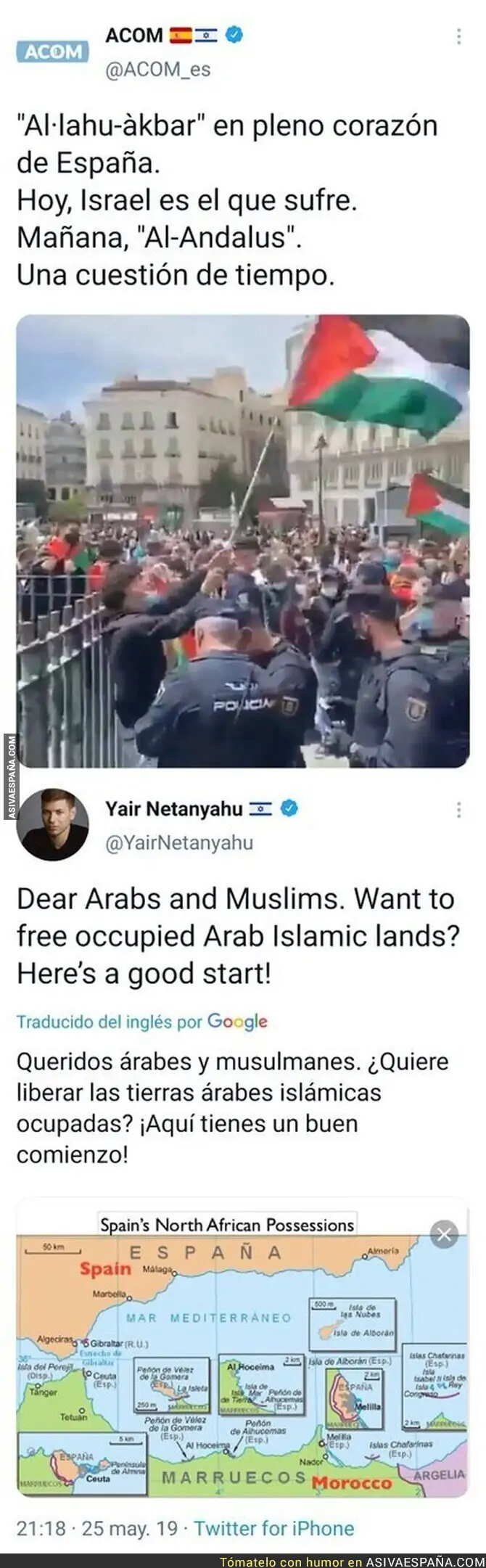Screen dimensions: 486x1568
Task: Play the Palestine flag protest video
Action: (x=243, y=541)
